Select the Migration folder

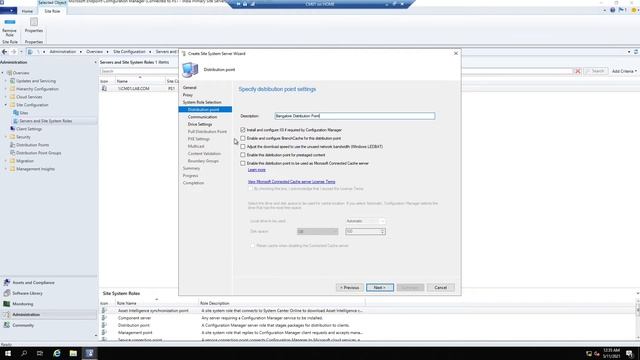pos(25,161)
